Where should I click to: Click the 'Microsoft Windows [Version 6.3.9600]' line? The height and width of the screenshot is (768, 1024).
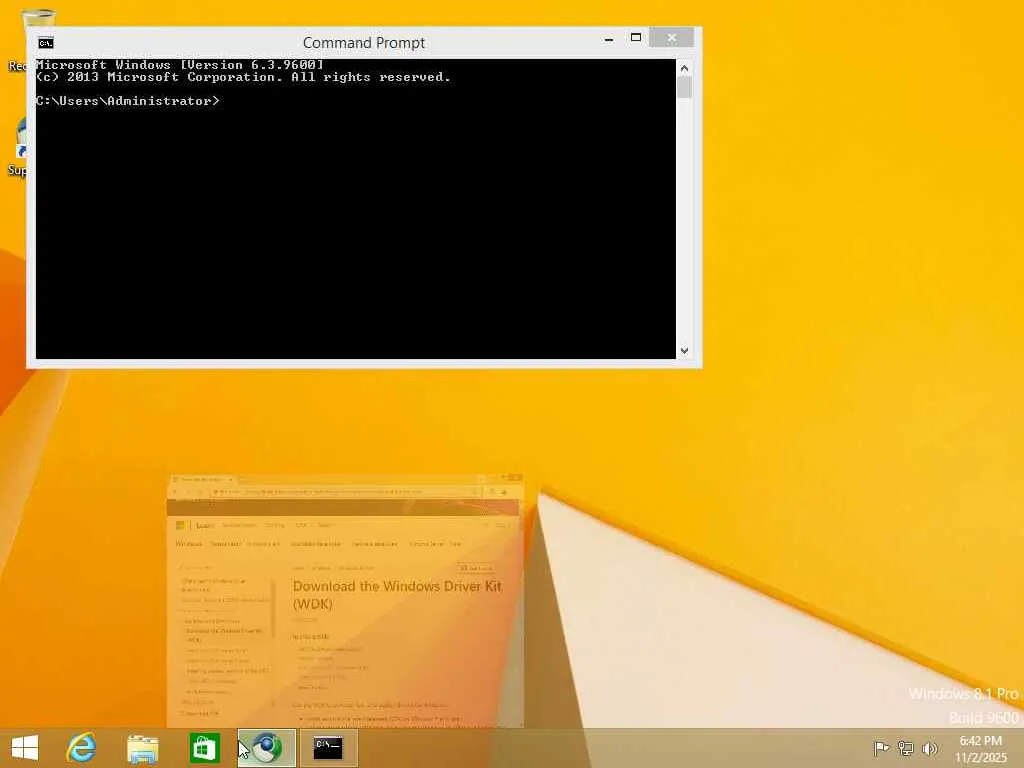coord(180,65)
